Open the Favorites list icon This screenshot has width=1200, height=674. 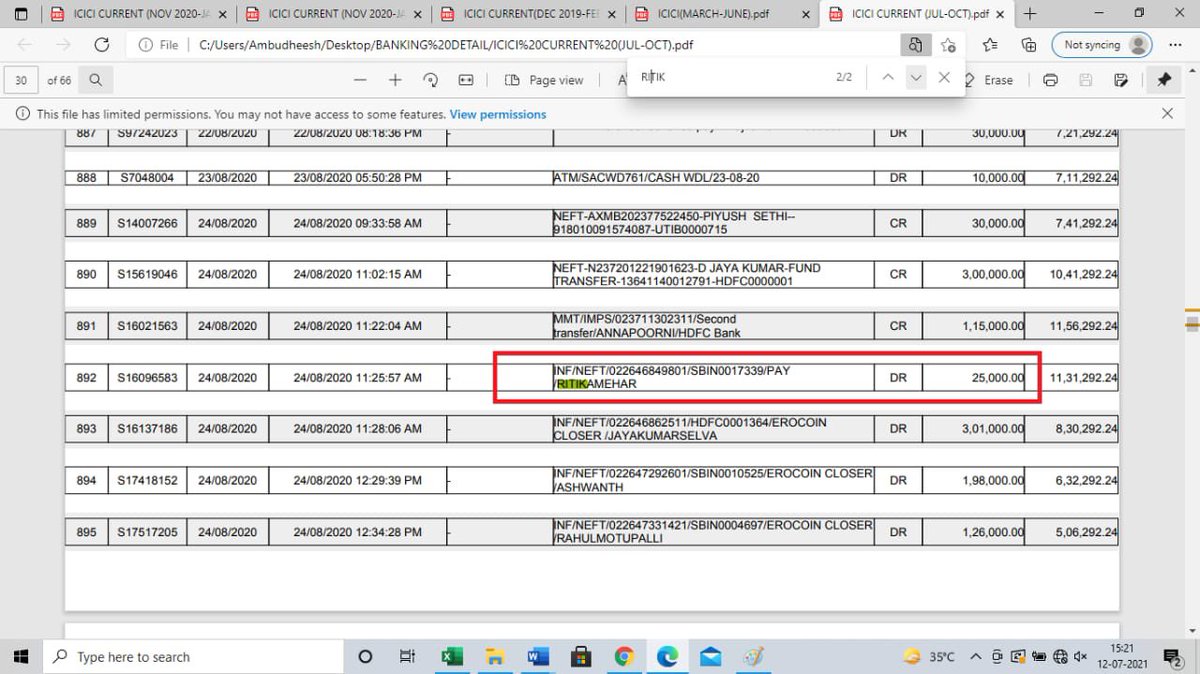tap(989, 45)
